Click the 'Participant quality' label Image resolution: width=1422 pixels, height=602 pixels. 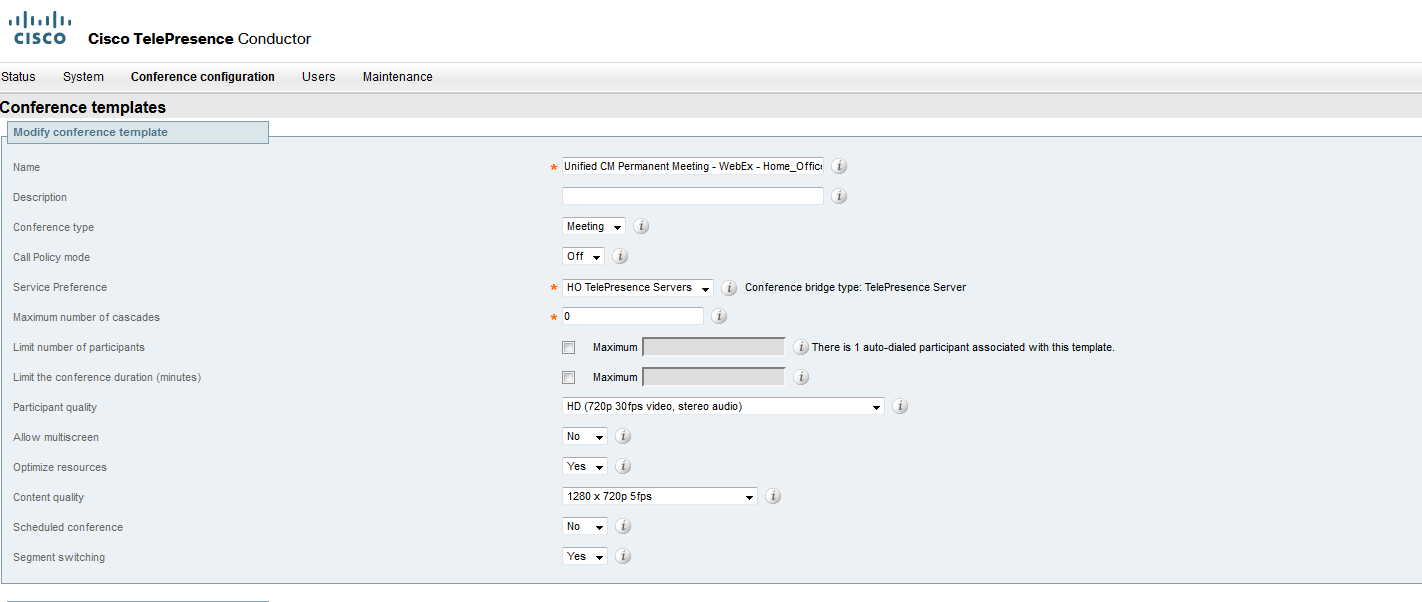point(55,408)
